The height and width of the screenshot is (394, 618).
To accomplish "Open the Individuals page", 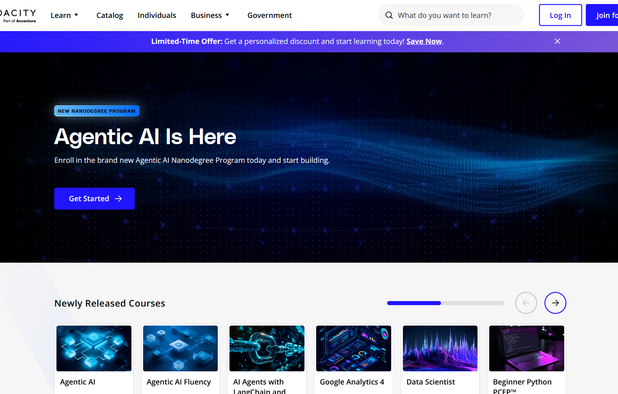I will point(156,15).
